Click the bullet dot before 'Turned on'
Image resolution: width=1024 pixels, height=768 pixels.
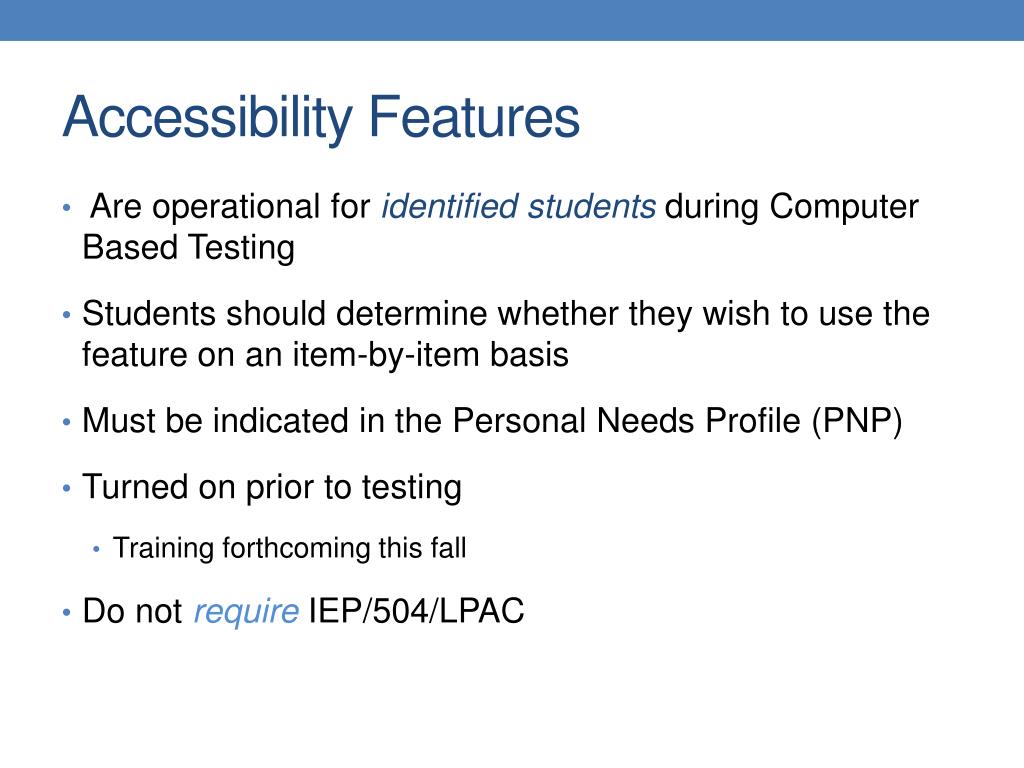point(66,488)
